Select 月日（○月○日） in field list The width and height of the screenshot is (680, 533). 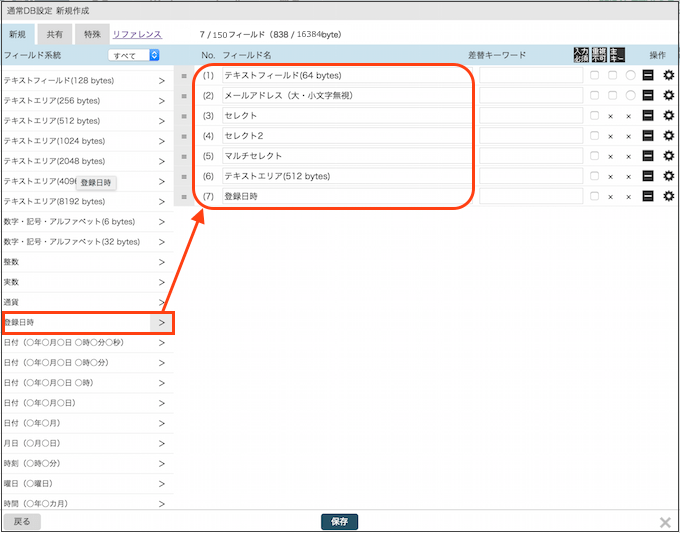pyautogui.click(x=87, y=443)
